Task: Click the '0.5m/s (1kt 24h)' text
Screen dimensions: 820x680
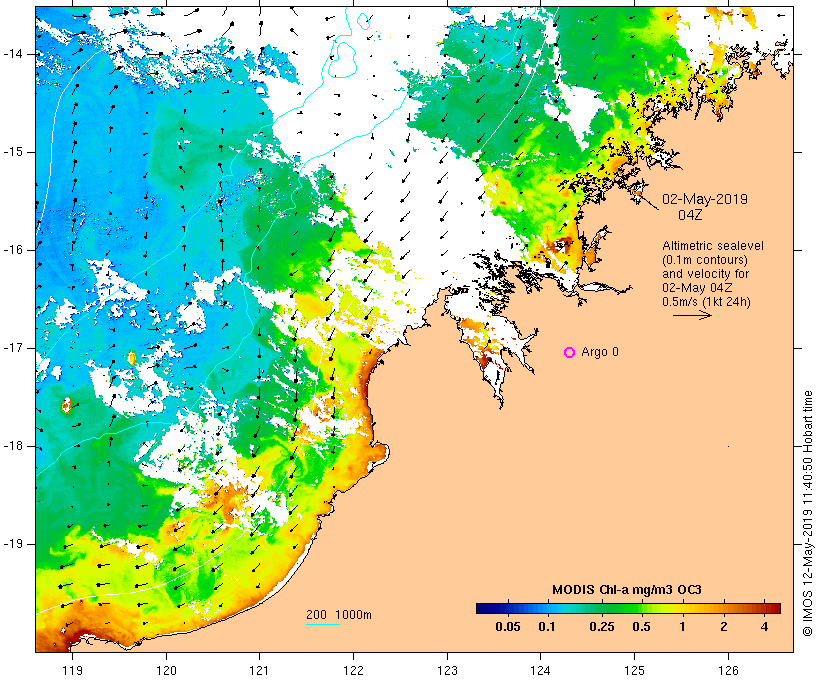Action: pyautogui.click(x=706, y=302)
